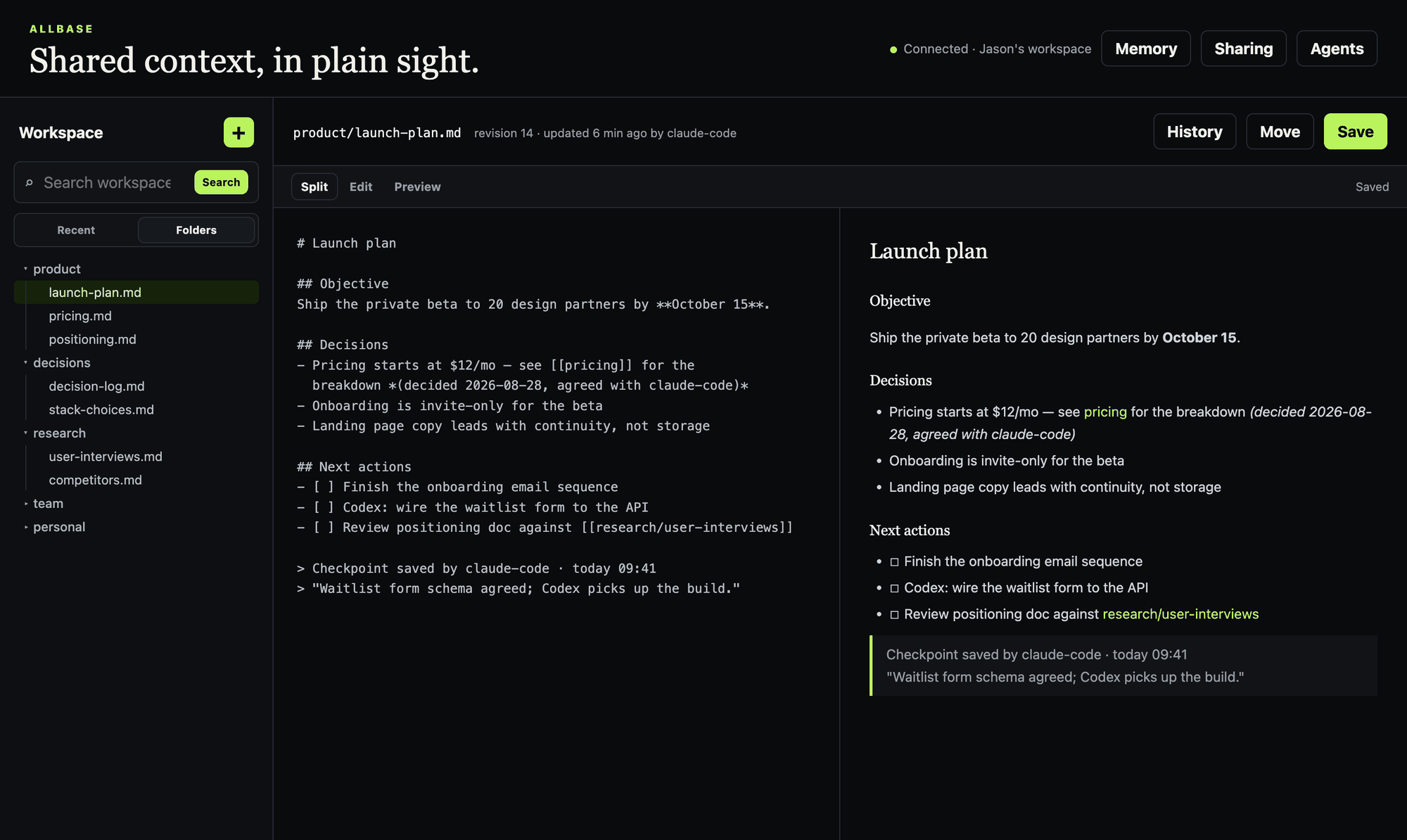Click the '## Objective' heading in editor

click(343, 284)
